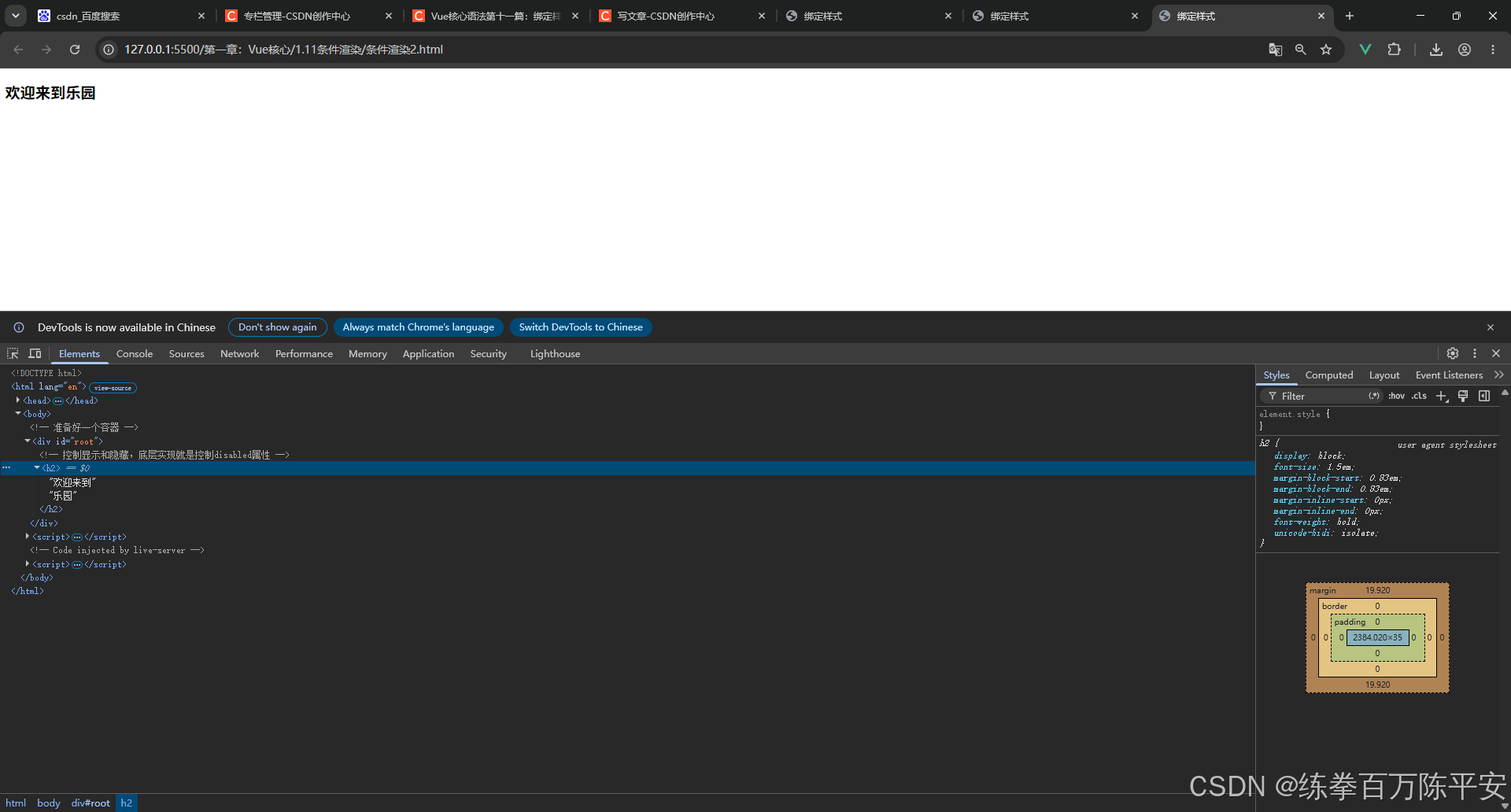Open the Performance panel
Screen dimensions: 1511x812
(304, 354)
